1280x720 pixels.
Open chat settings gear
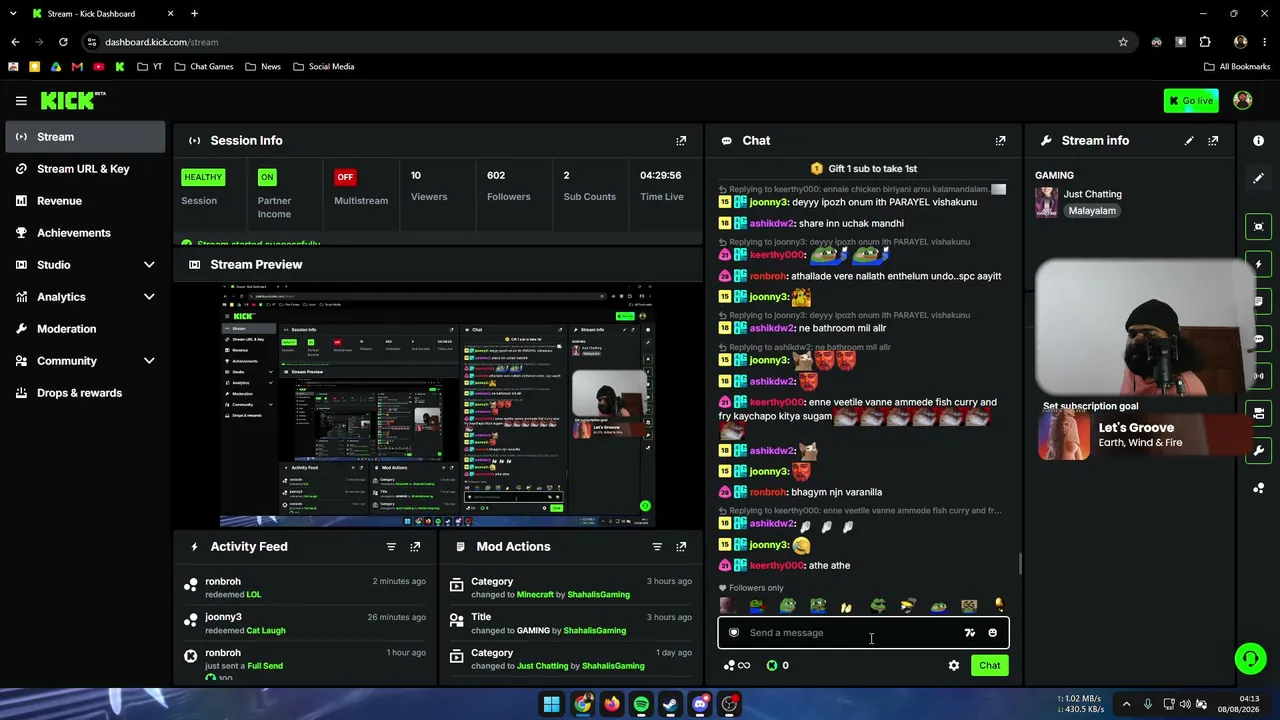coord(954,665)
